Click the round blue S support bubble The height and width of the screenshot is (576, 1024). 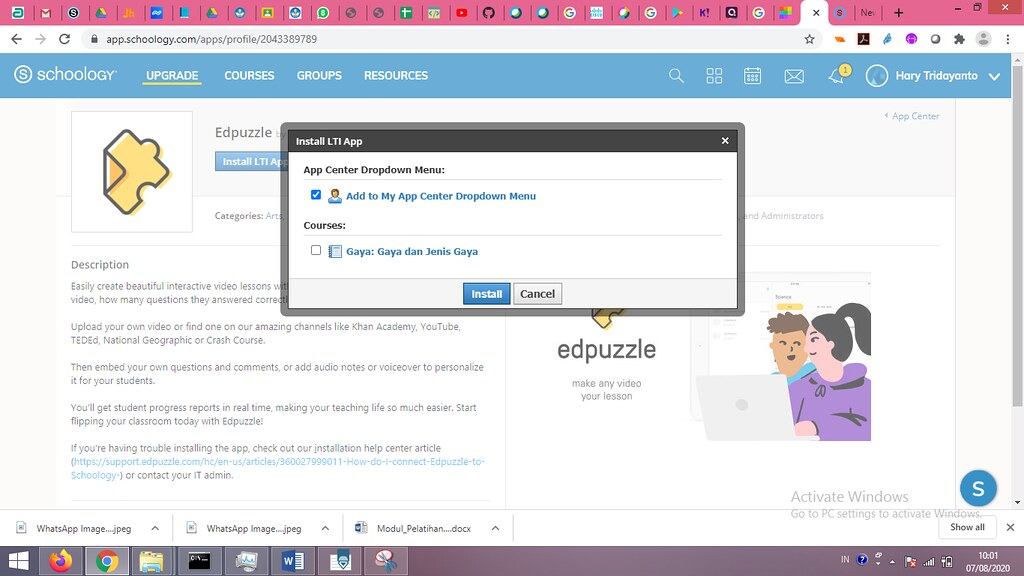click(x=978, y=488)
